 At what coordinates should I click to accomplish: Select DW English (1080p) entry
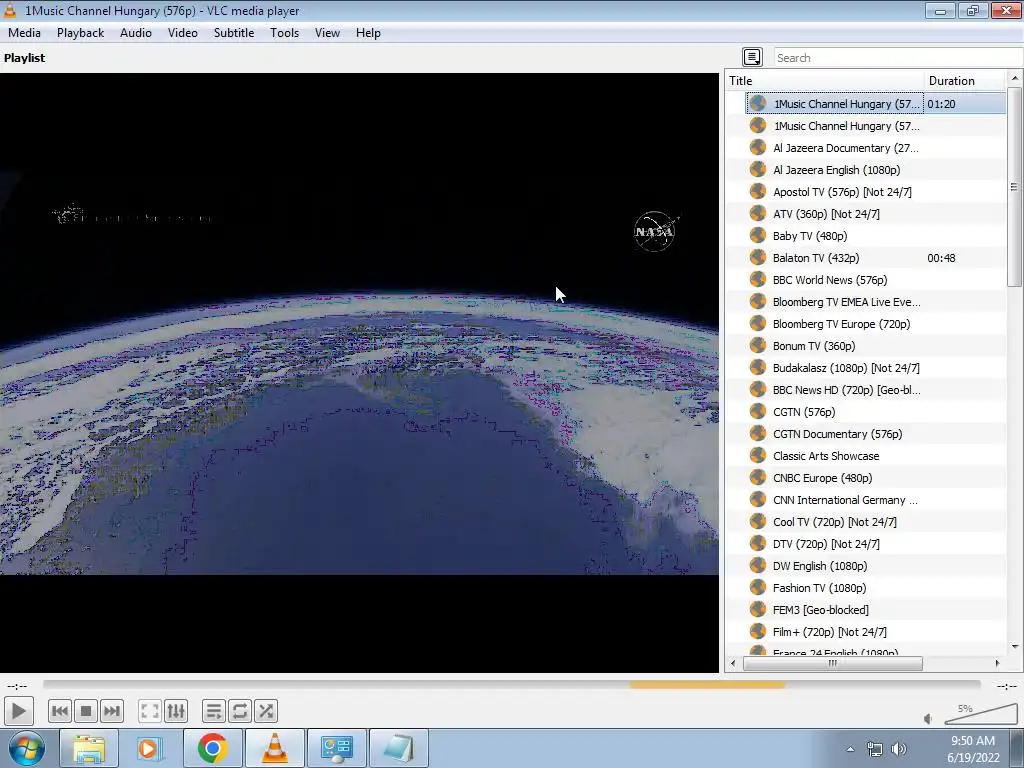point(866,566)
